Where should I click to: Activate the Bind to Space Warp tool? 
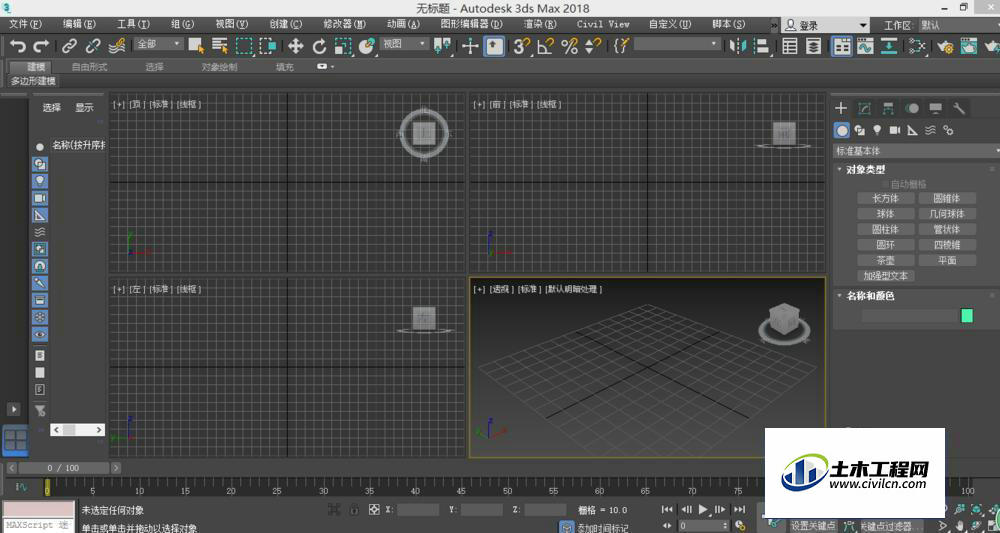click(117, 46)
